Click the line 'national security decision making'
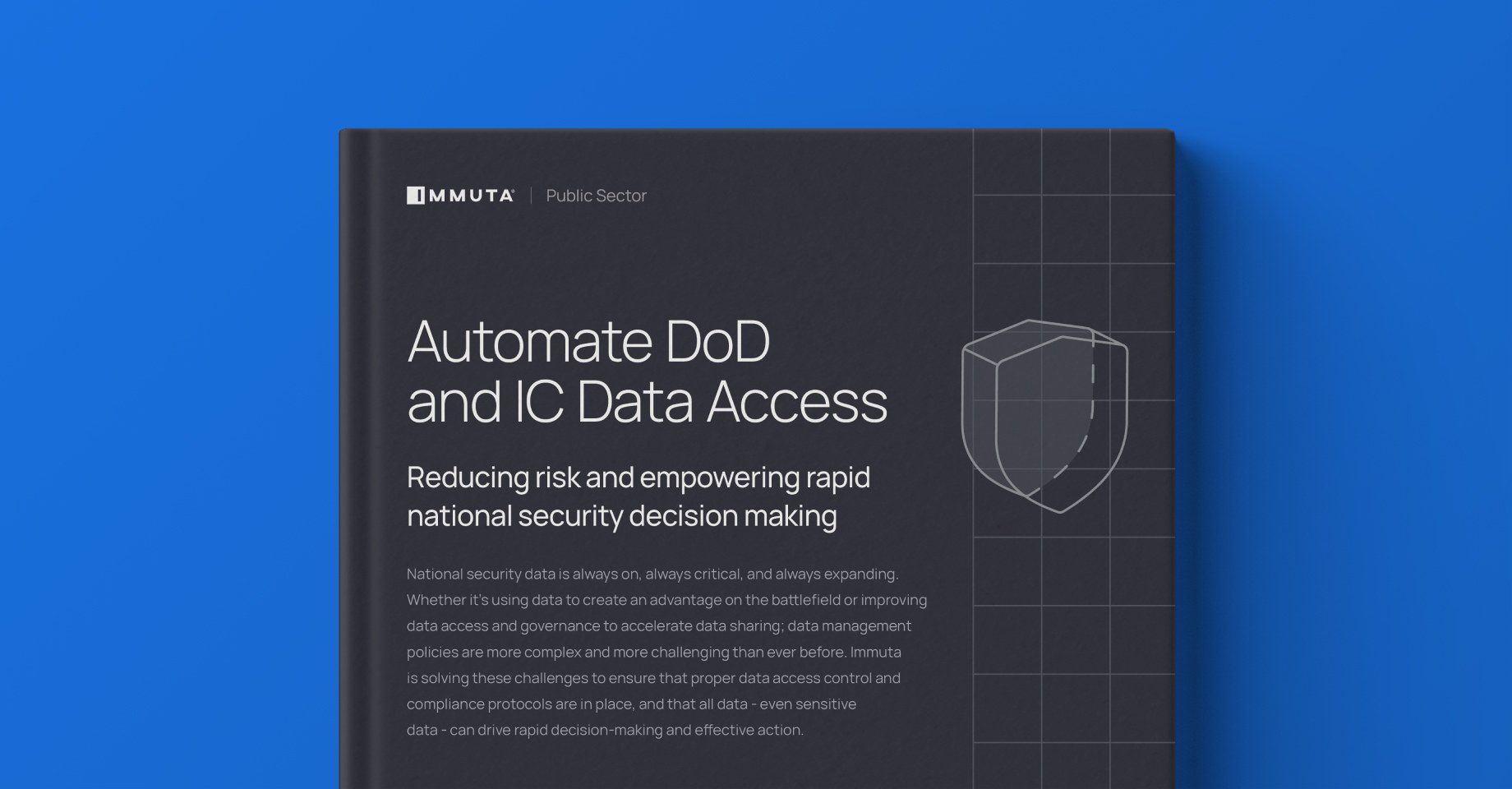The height and width of the screenshot is (789, 1512). tap(622, 516)
